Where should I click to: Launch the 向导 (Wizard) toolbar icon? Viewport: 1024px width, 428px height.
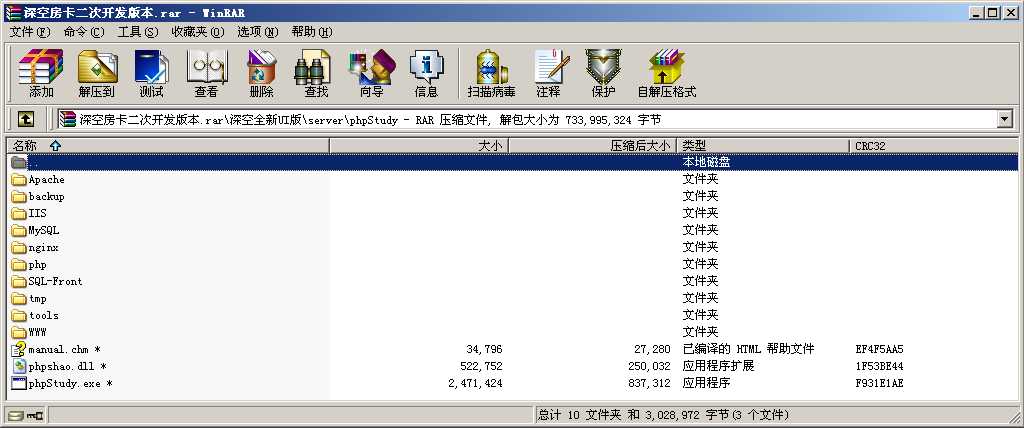click(x=372, y=73)
